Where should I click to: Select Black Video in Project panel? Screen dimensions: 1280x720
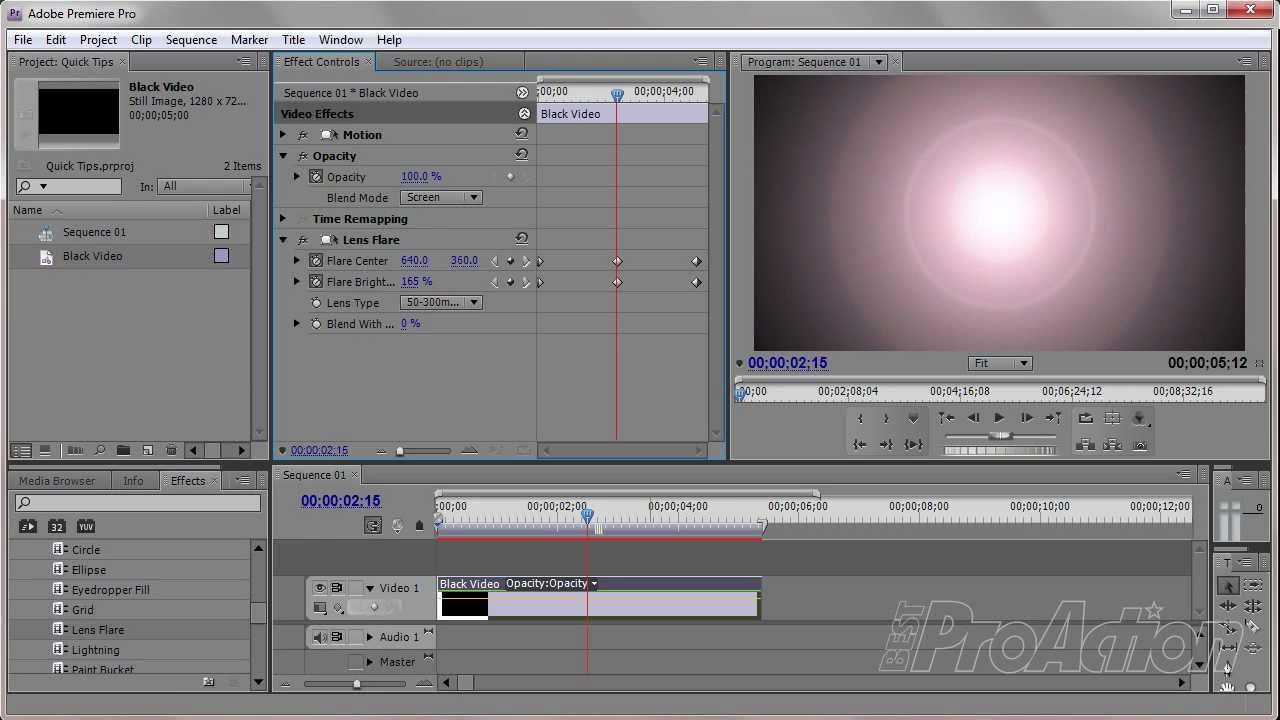tap(93, 256)
